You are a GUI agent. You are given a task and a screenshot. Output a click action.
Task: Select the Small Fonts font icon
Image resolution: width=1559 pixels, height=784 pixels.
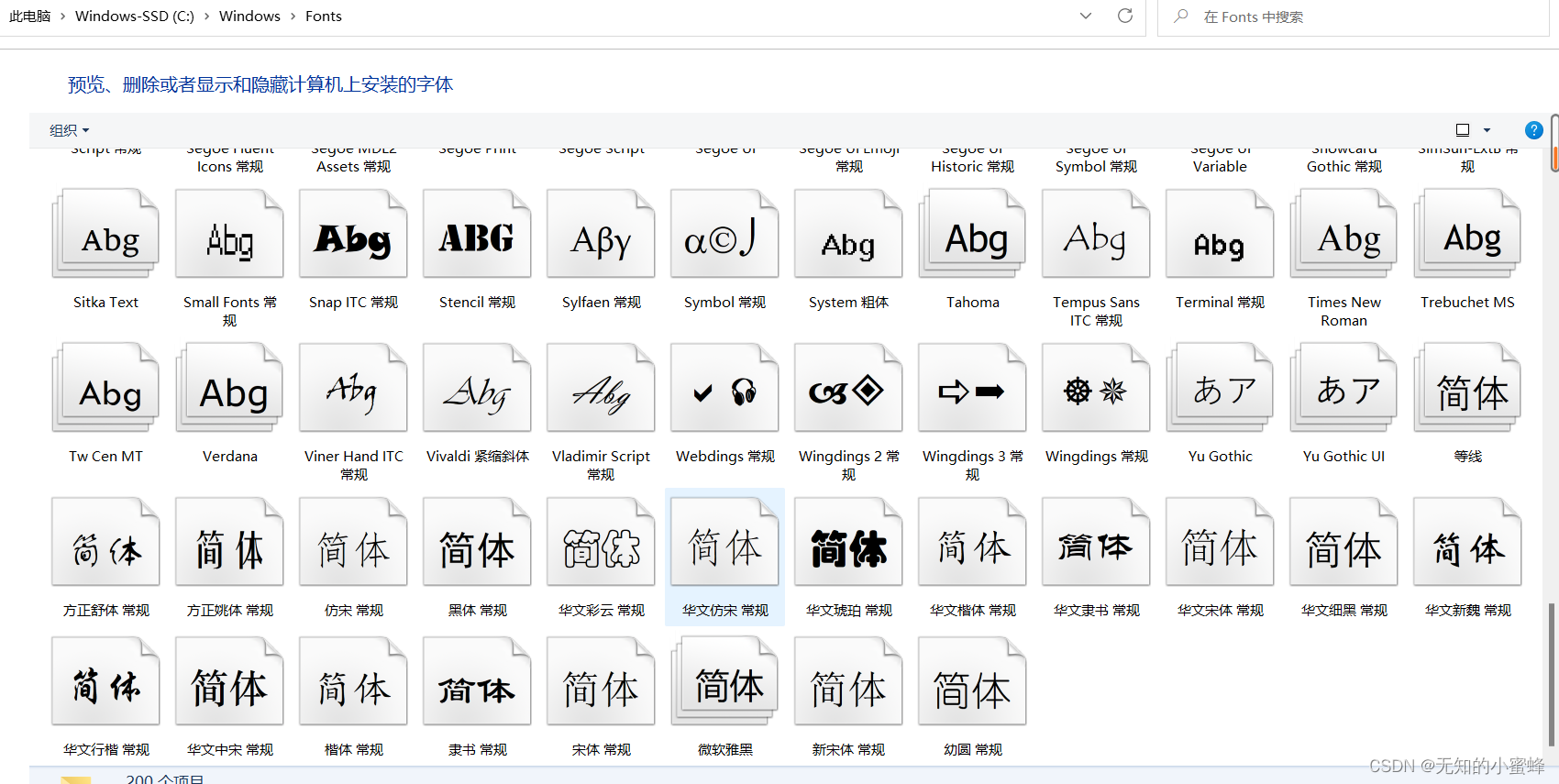pos(229,234)
